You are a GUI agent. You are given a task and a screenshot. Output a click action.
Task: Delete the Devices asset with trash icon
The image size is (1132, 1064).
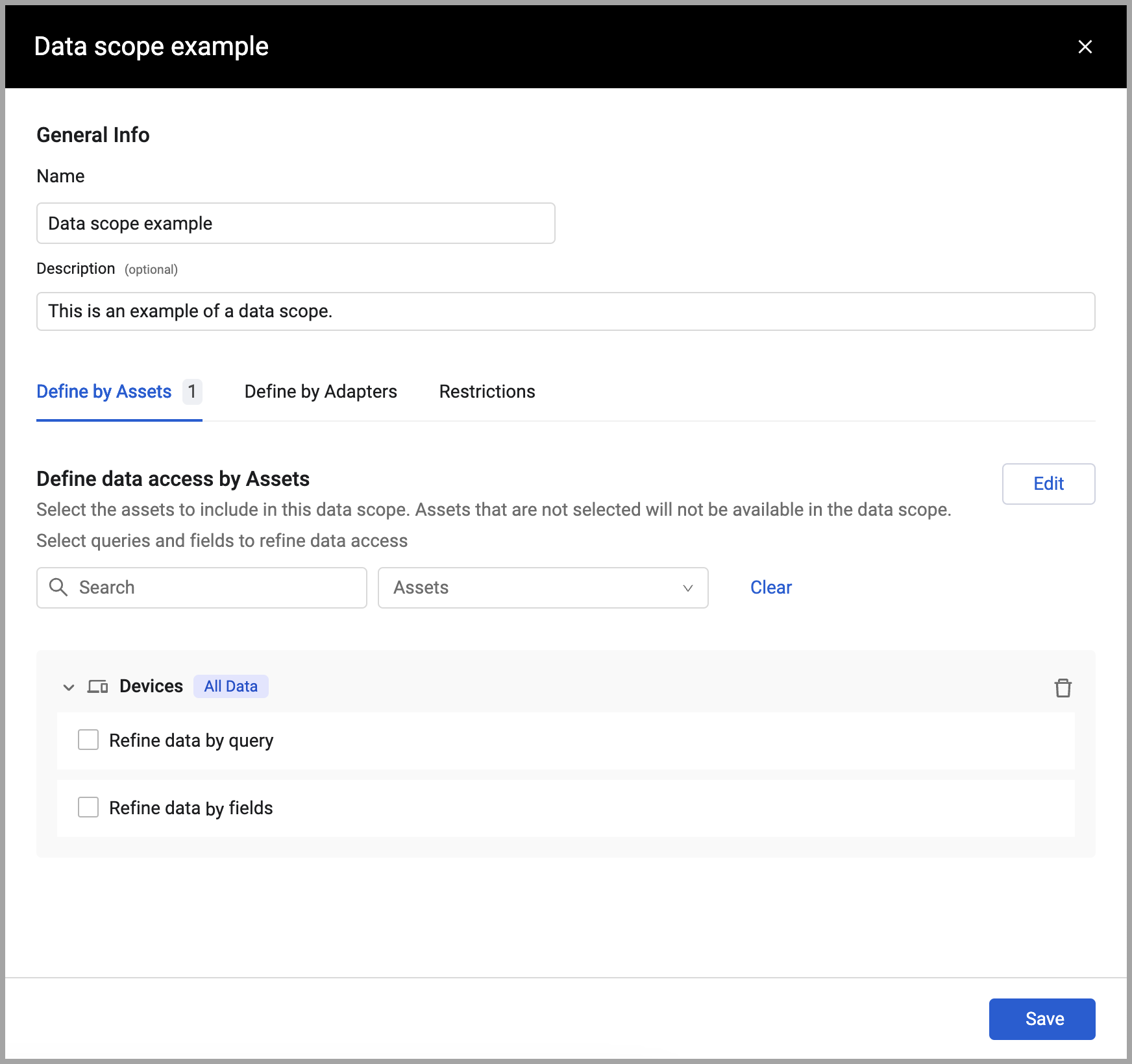(1063, 688)
